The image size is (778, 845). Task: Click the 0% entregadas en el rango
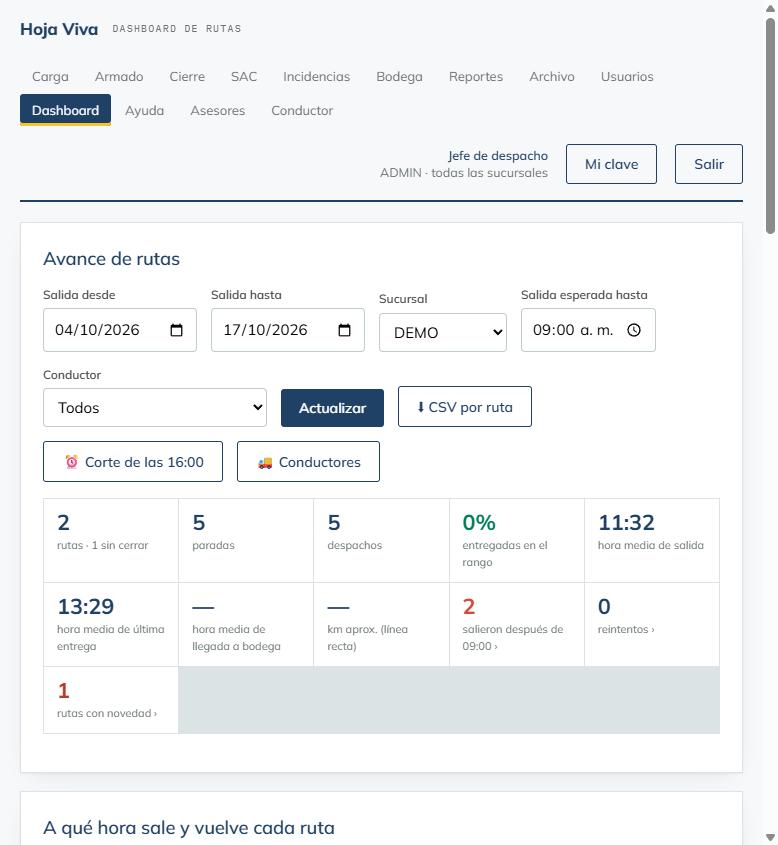[517, 540]
